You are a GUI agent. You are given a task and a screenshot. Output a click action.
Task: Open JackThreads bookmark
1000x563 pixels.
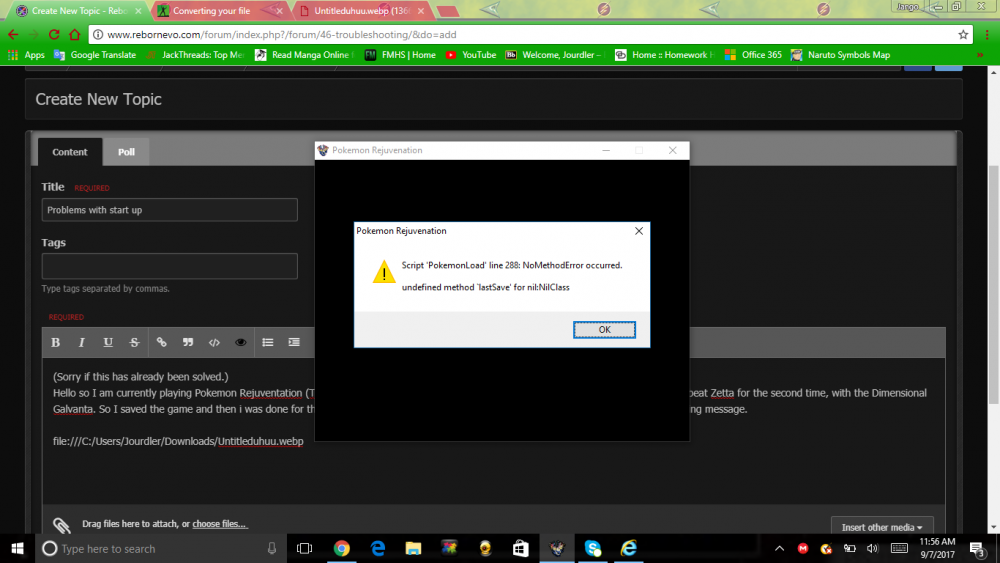coord(195,55)
